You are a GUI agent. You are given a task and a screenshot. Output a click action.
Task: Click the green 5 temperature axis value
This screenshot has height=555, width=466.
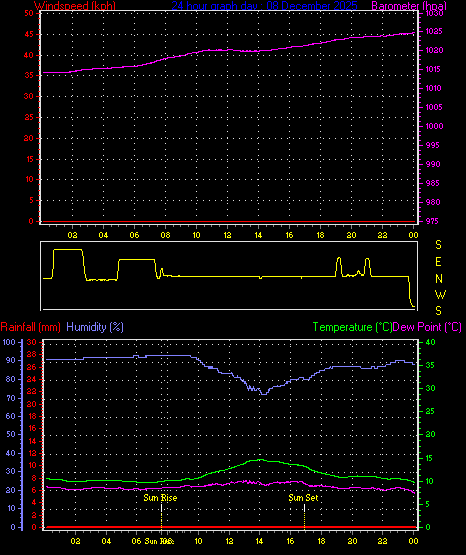tap(427, 504)
